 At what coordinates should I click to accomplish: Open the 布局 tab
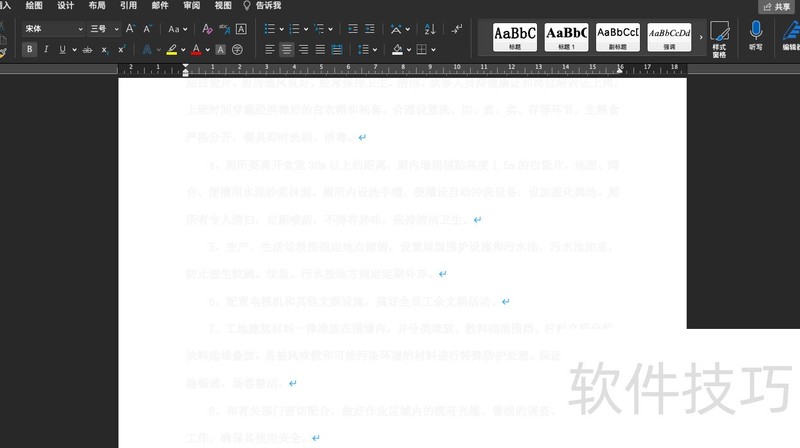click(97, 6)
